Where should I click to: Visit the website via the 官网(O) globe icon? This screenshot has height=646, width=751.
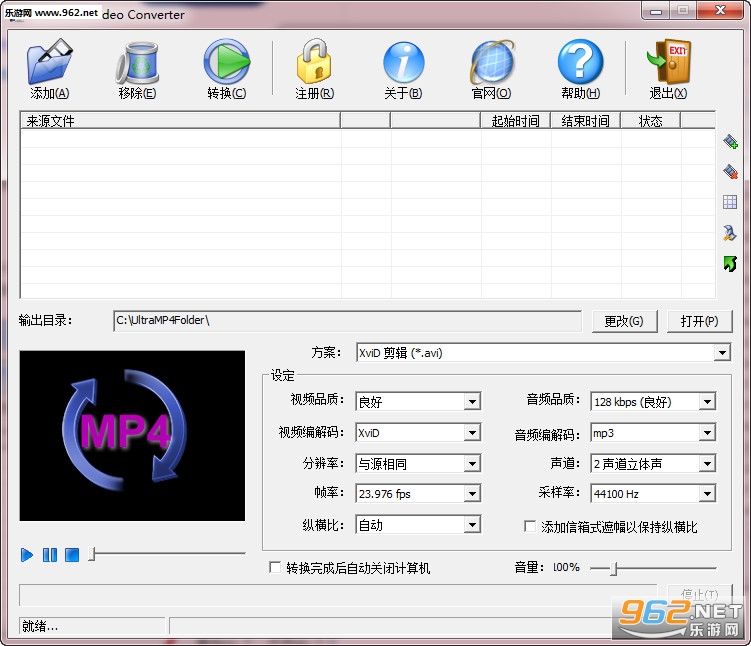(x=491, y=63)
